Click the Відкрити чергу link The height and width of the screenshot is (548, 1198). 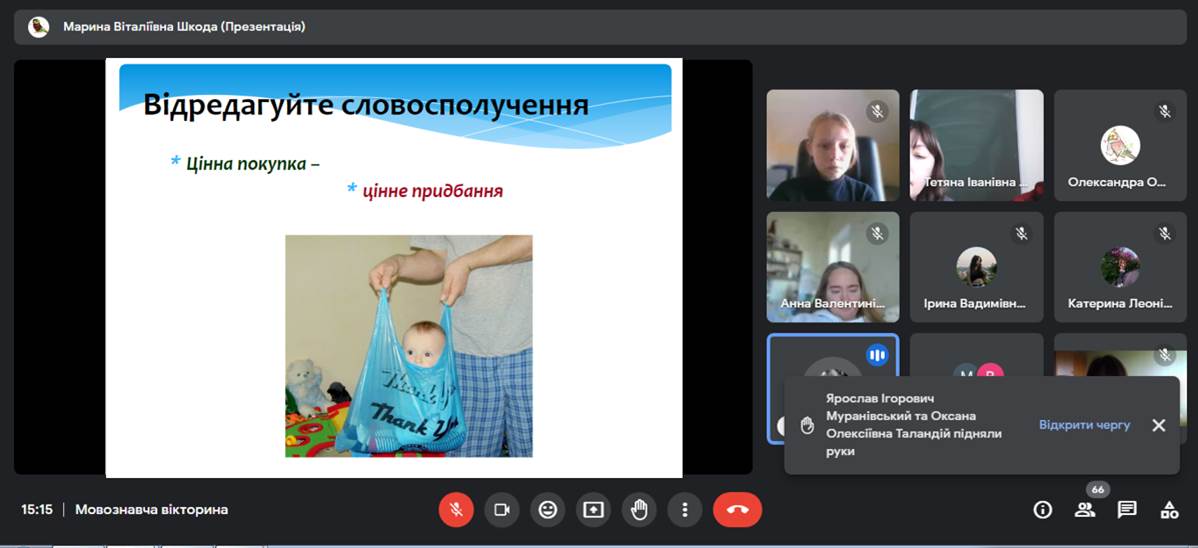(1084, 425)
